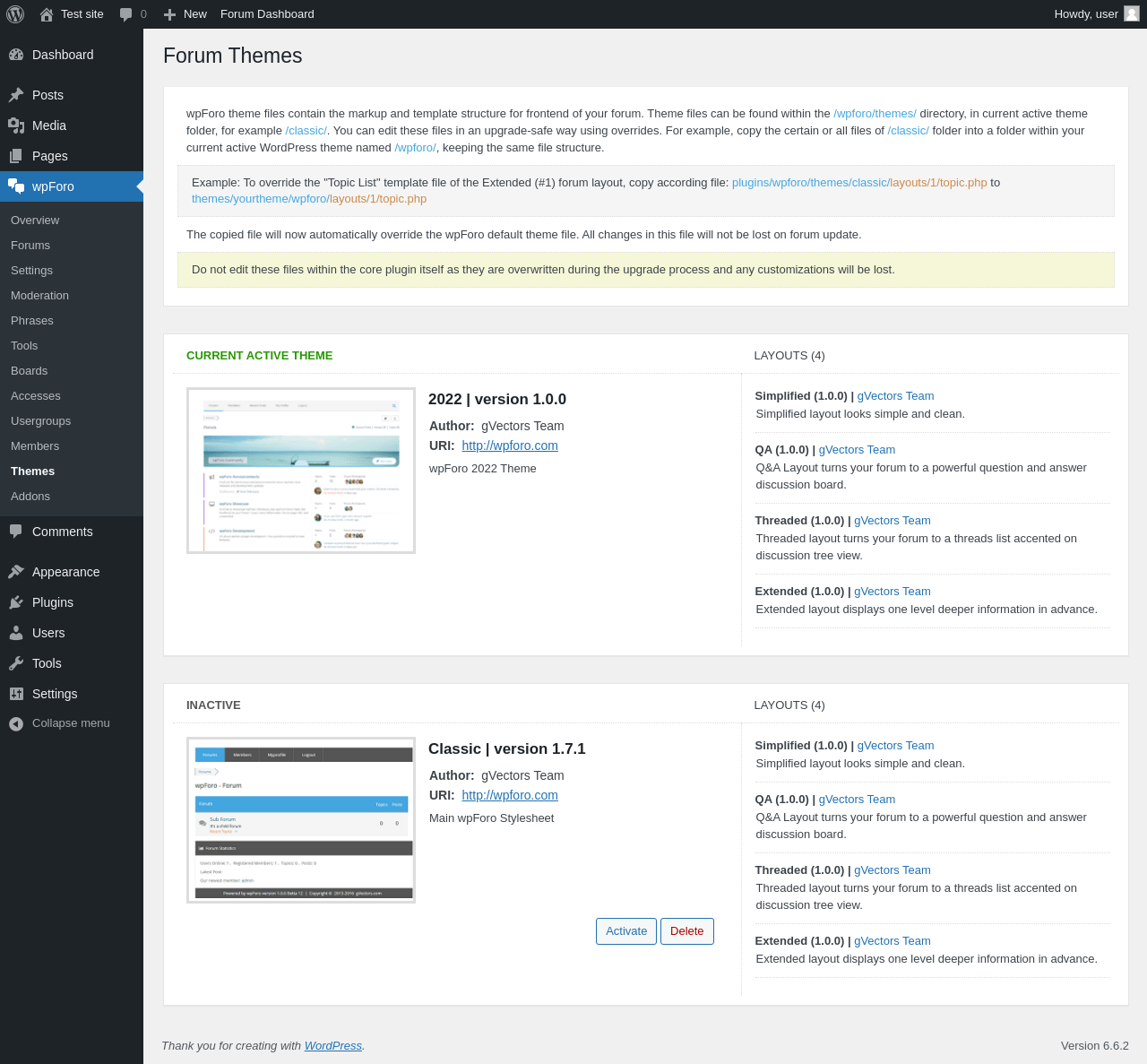Click the Settings sliders icon

click(x=16, y=694)
